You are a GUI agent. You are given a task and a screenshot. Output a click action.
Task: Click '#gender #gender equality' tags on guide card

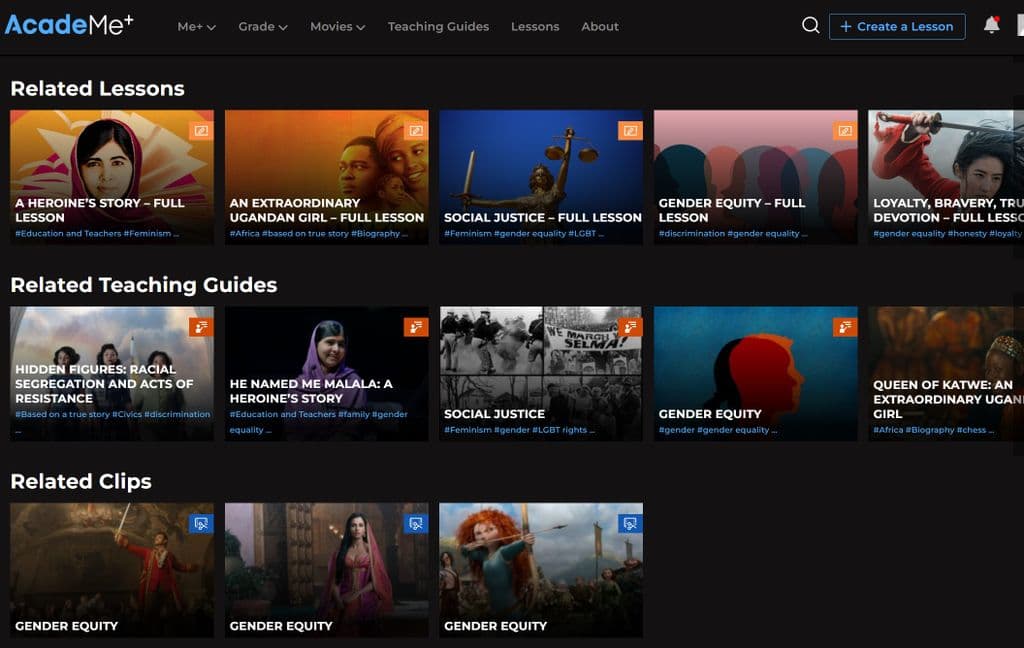pyautogui.click(x=718, y=430)
